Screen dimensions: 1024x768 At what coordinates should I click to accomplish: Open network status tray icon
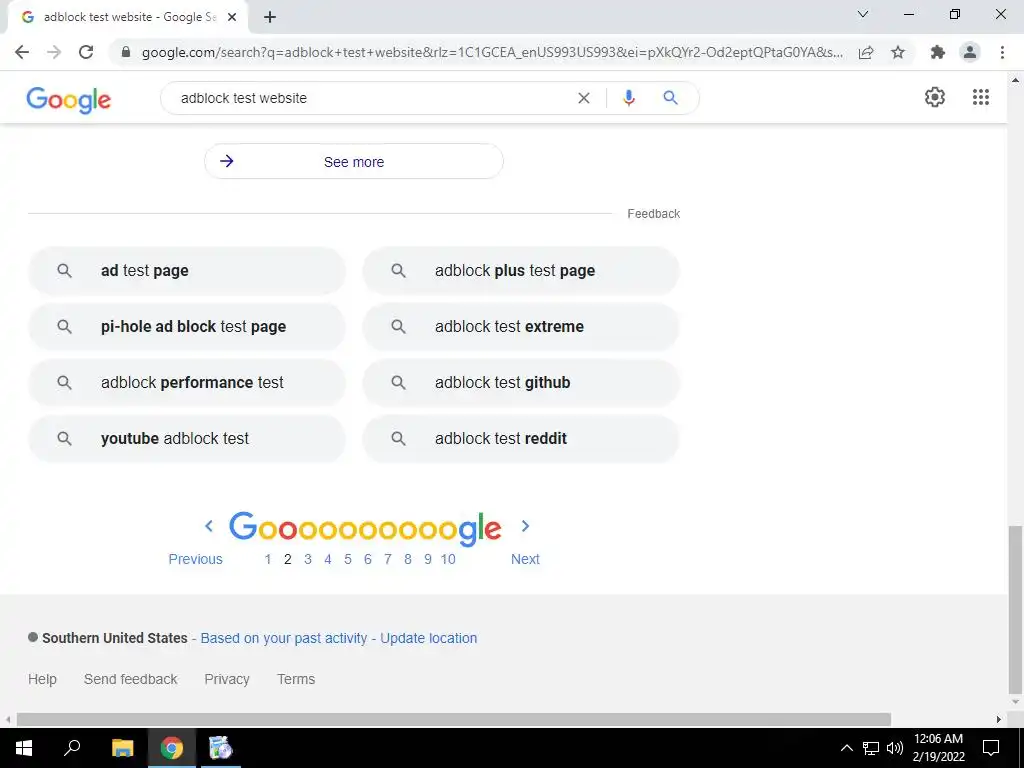871,748
